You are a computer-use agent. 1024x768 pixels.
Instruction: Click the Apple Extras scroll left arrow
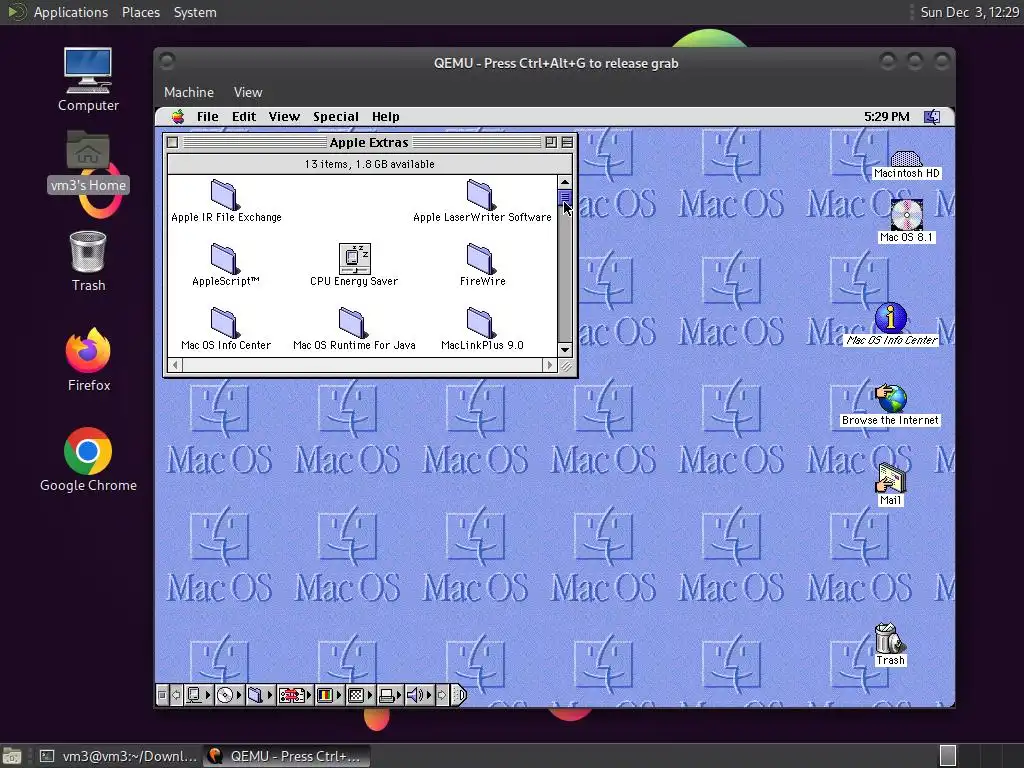pos(175,365)
